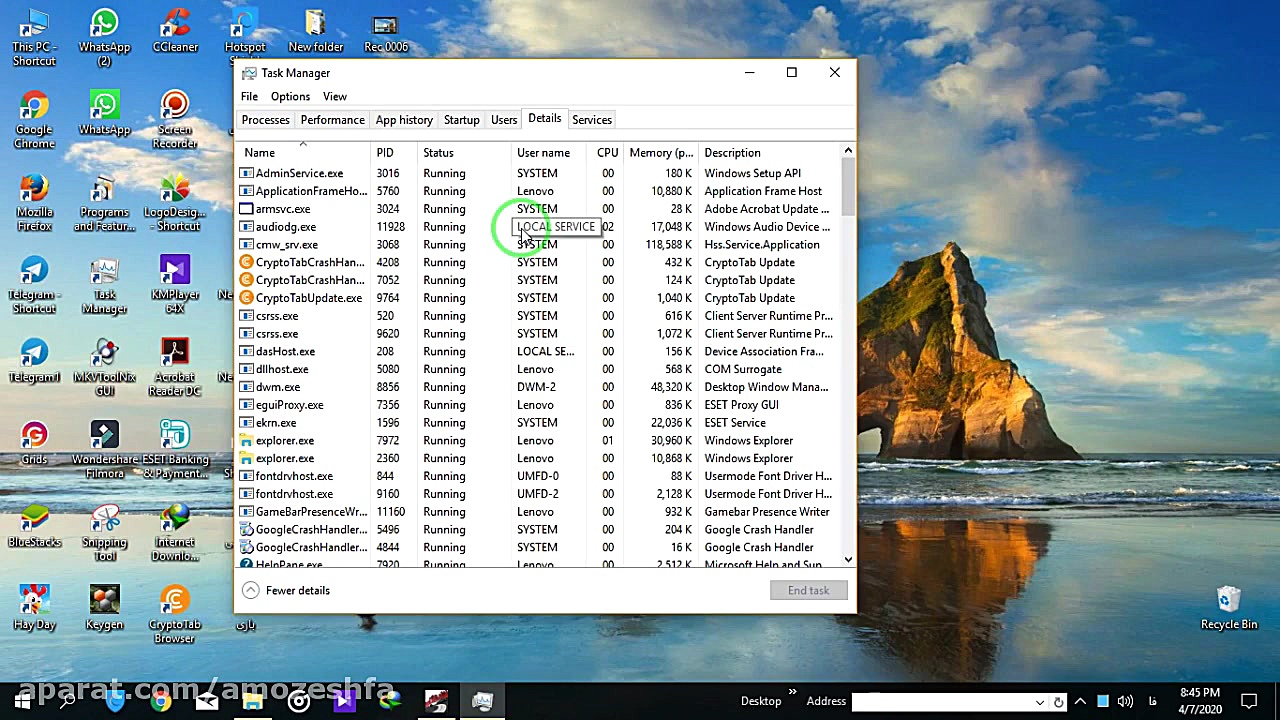The height and width of the screenshot is (720, 1280).
Task: Expand the Address bar dropdown on taskbar
Action: (1040, 700)
